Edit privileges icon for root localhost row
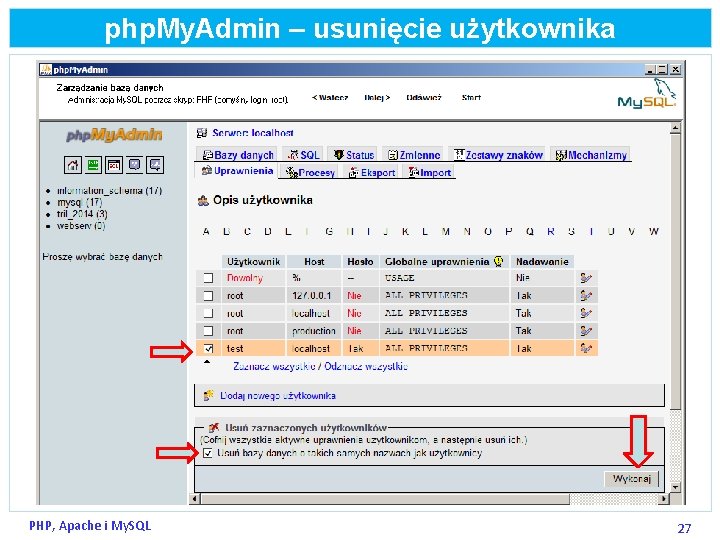Viewport: 720px width, 540px height. point(586,313)
